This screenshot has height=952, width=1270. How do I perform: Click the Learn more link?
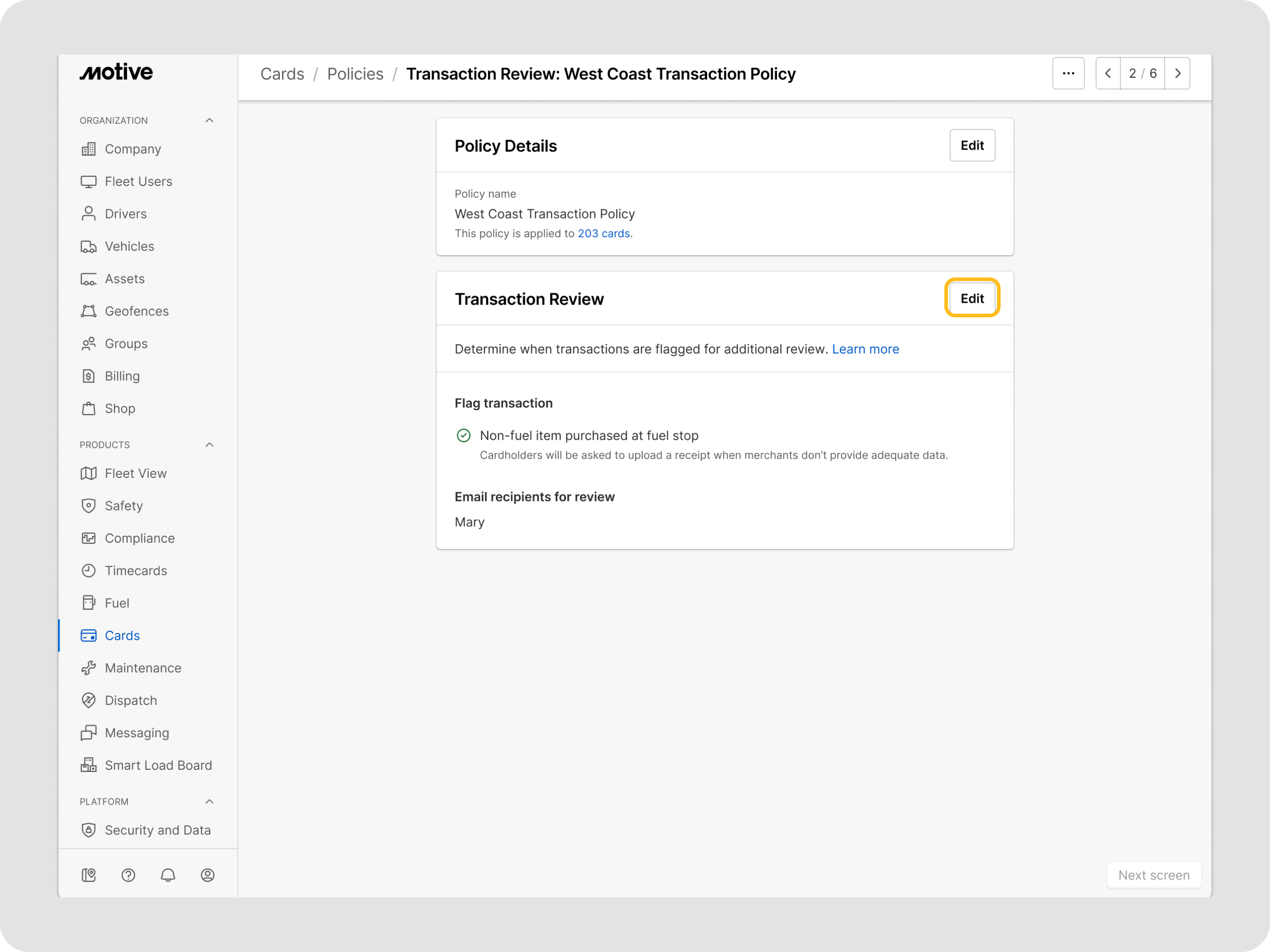[865, 349]
